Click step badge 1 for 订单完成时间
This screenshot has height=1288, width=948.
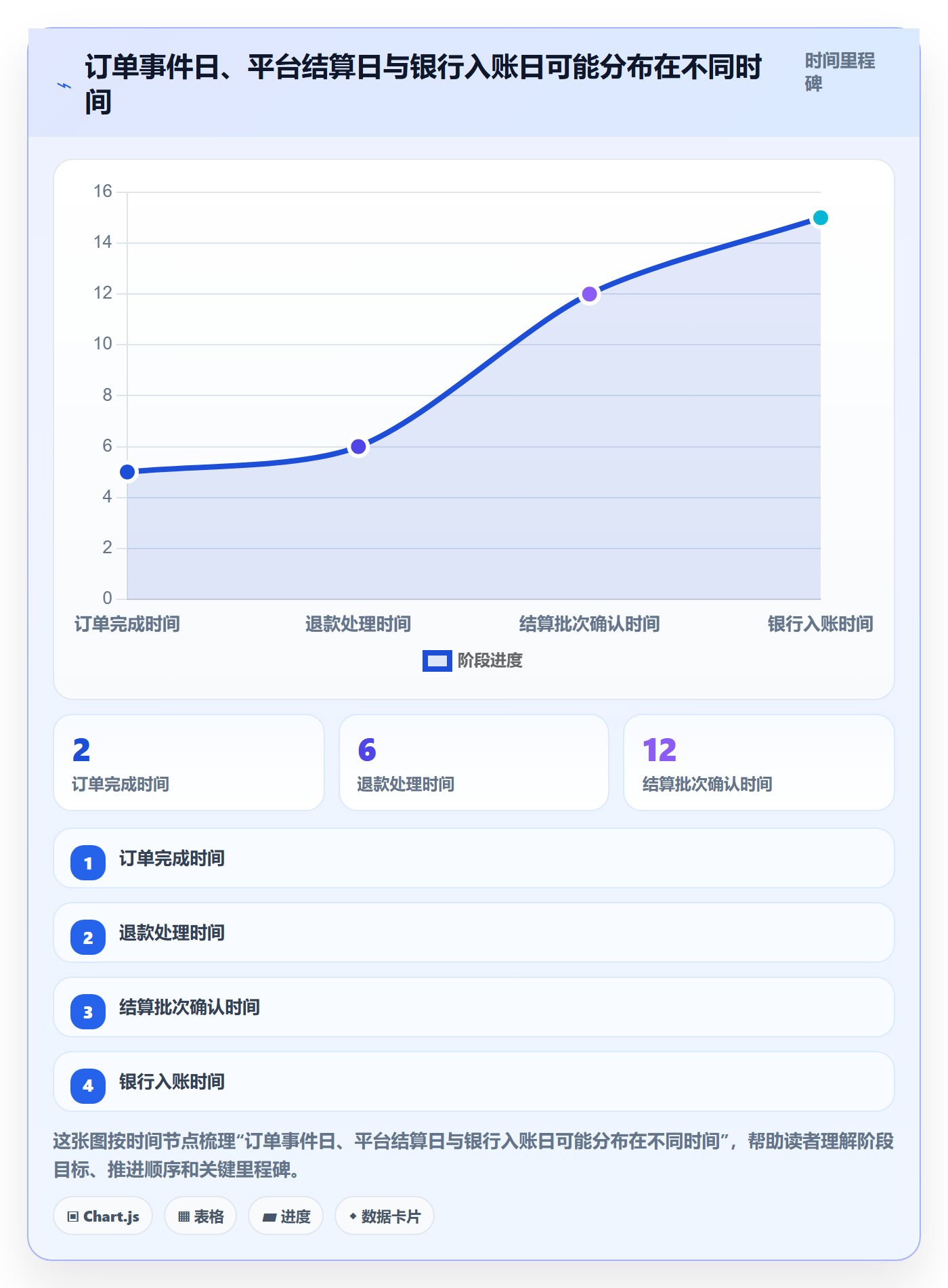(x=88, y=863)
